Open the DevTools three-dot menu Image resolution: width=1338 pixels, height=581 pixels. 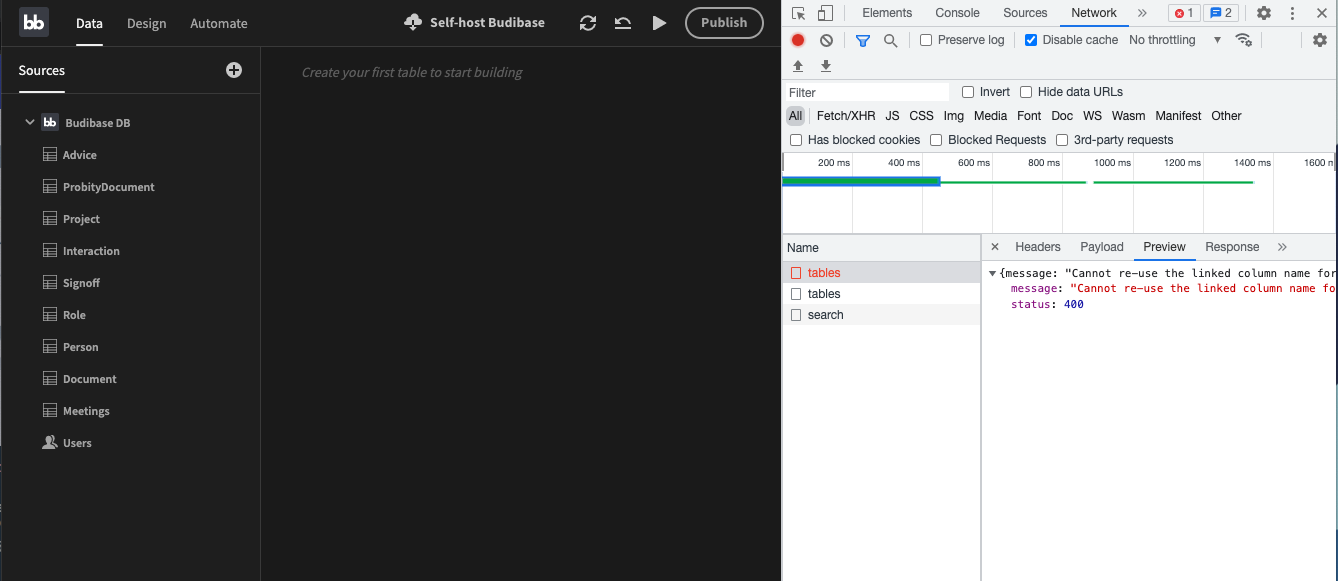point(1292,13)
